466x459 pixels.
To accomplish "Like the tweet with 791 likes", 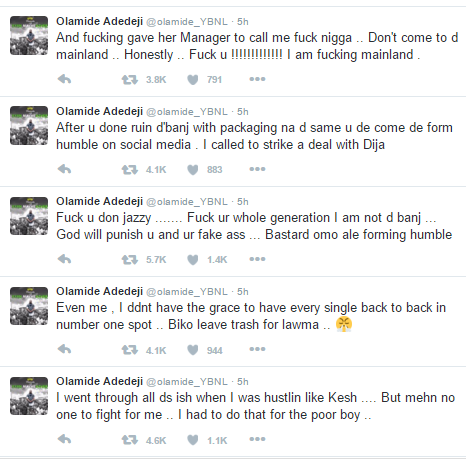I will click(193, 80).
